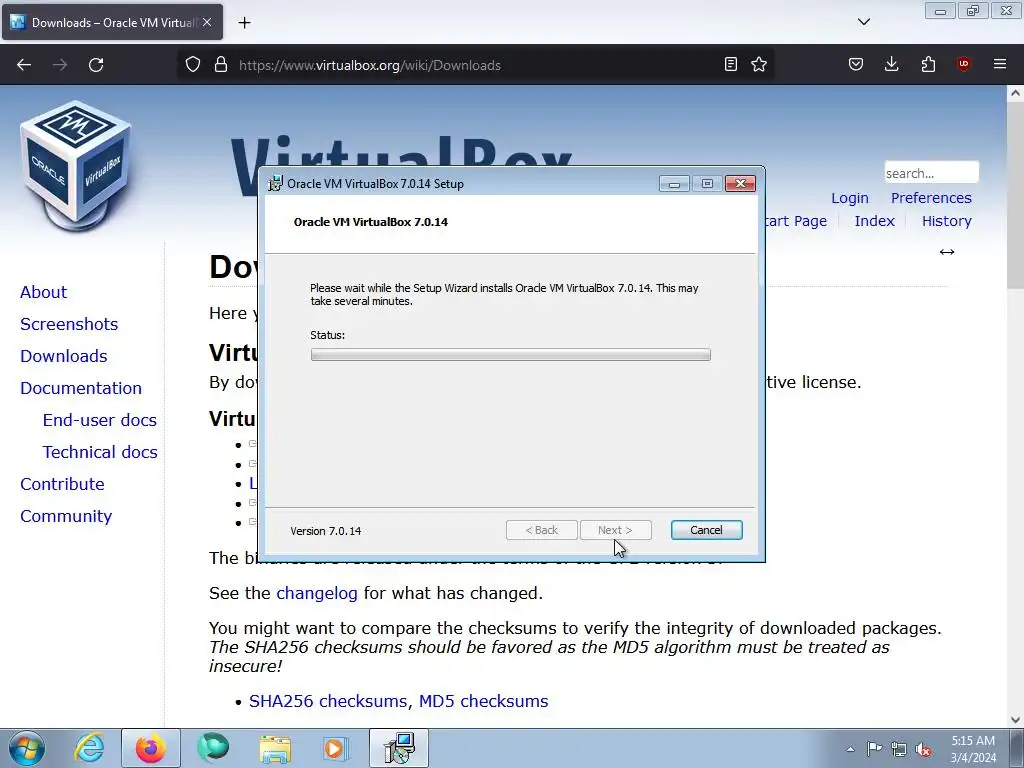This screenshot has height=768, width=1024.
Task: Open the changelog link
Action: pos(317,593)
